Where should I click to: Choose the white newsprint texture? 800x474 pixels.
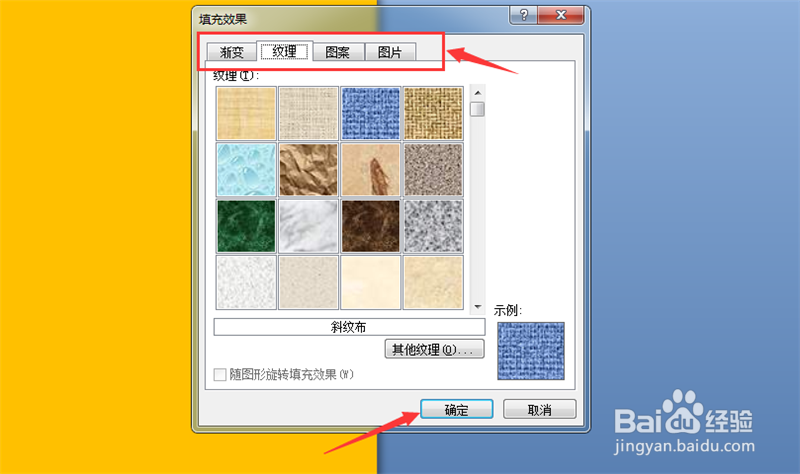click(x=246, y=282)
